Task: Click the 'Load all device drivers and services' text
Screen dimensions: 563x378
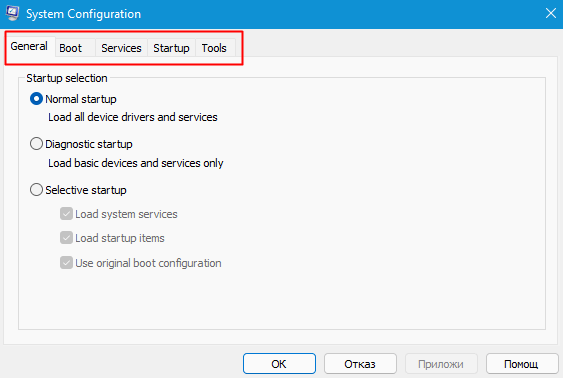Action: (x=133, y=117)
